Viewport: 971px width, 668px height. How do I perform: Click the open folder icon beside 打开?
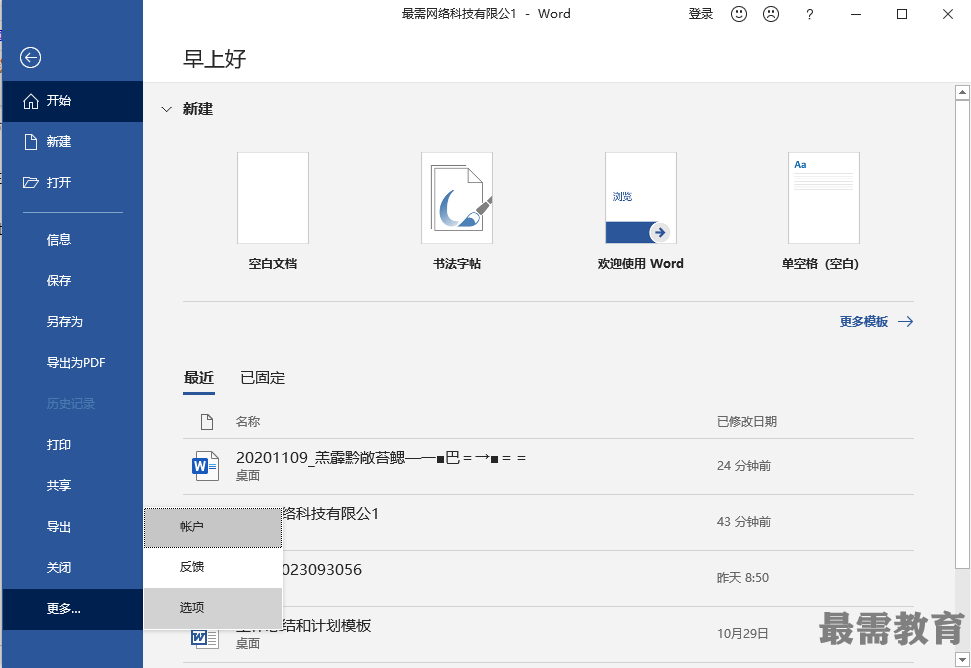click(31, 183)
